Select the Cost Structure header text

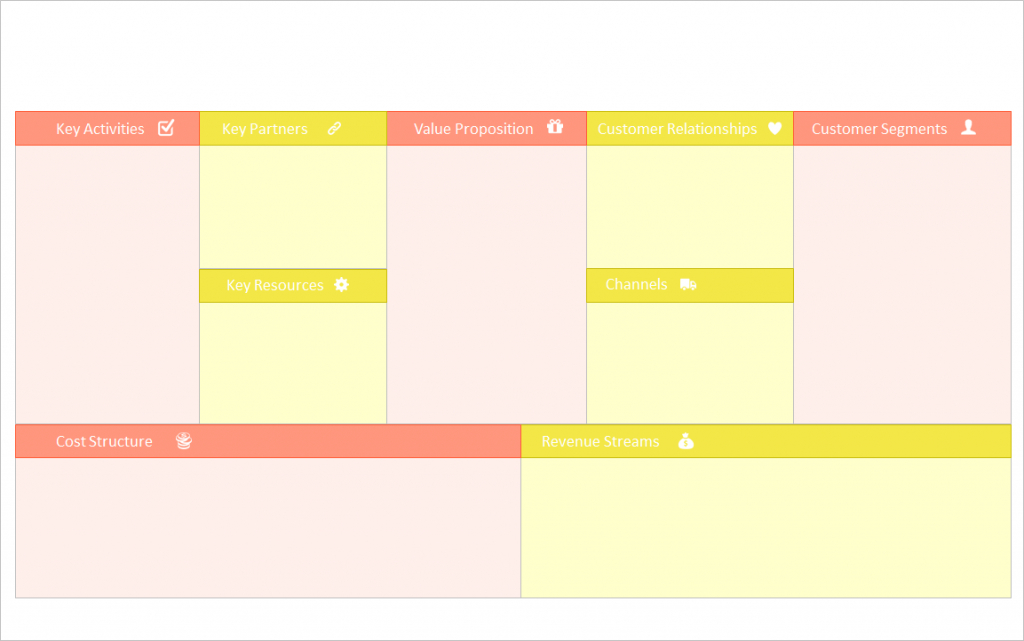pyautogui.click(x=104, y=441)
